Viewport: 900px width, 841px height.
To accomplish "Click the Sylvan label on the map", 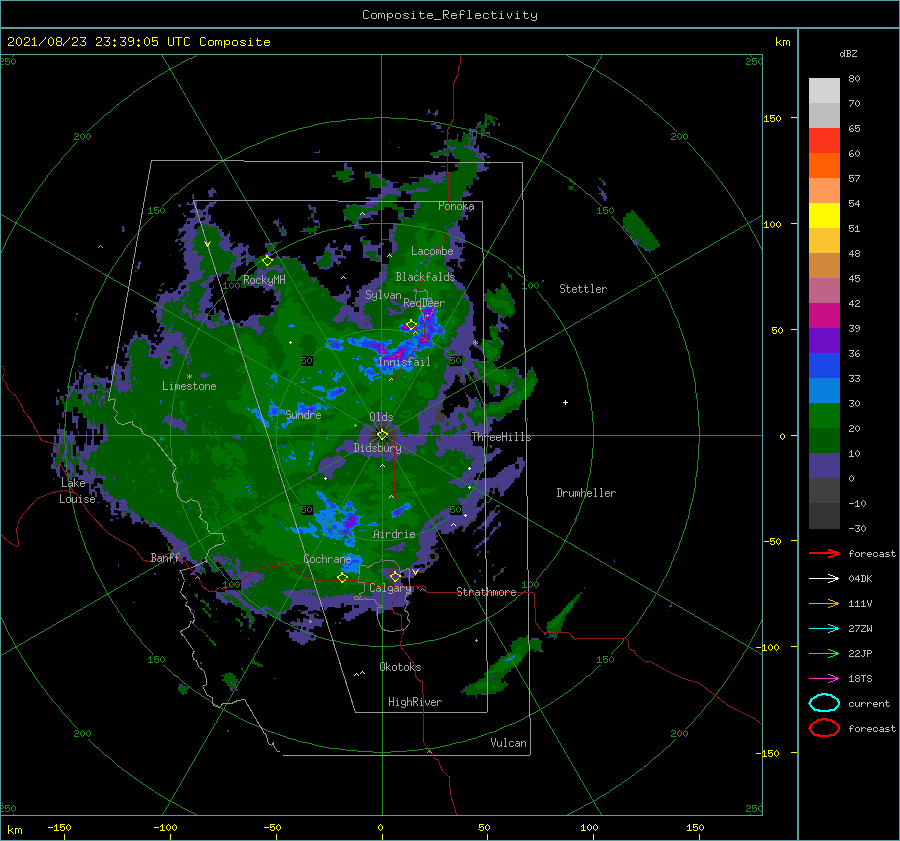I will [383, 295].
